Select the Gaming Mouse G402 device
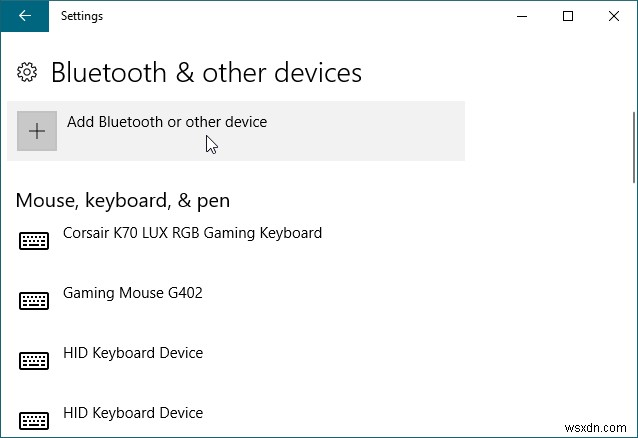Viewport: 638px width, 438px height. click(133, 293)
